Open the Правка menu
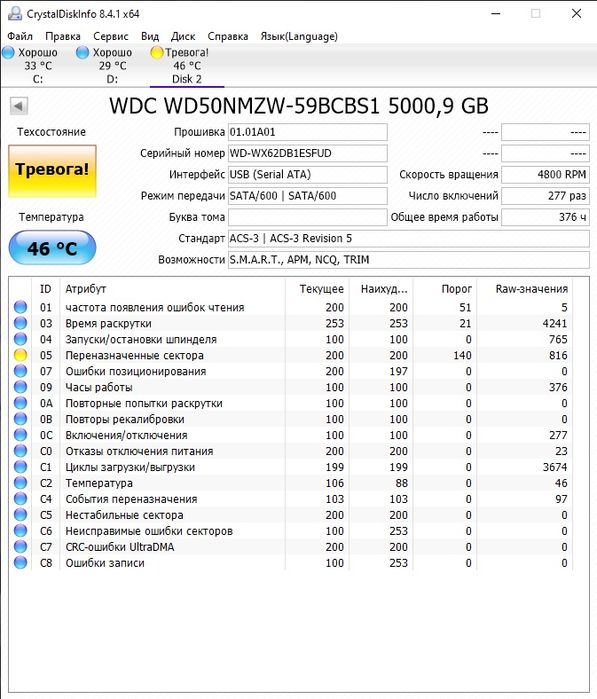Viewport: 597px width, 699px height. point(63,36)
